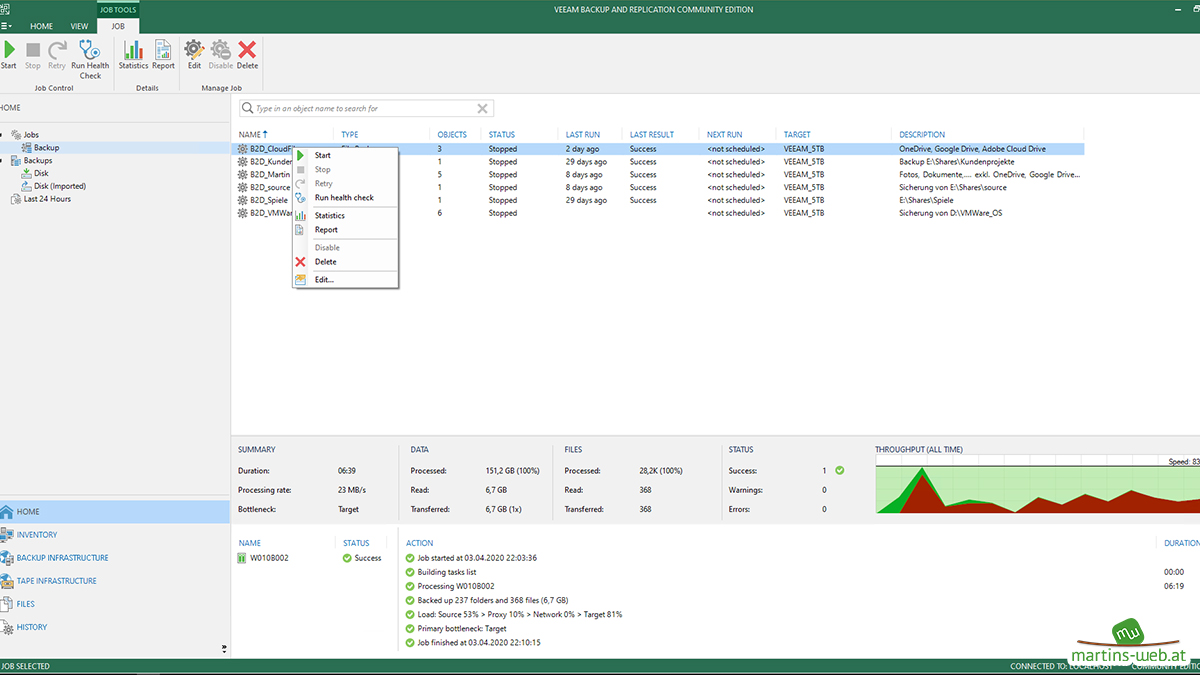Click the Stop icon in the ribbon
Screen dimensions: 1200x675
(33, 49)
